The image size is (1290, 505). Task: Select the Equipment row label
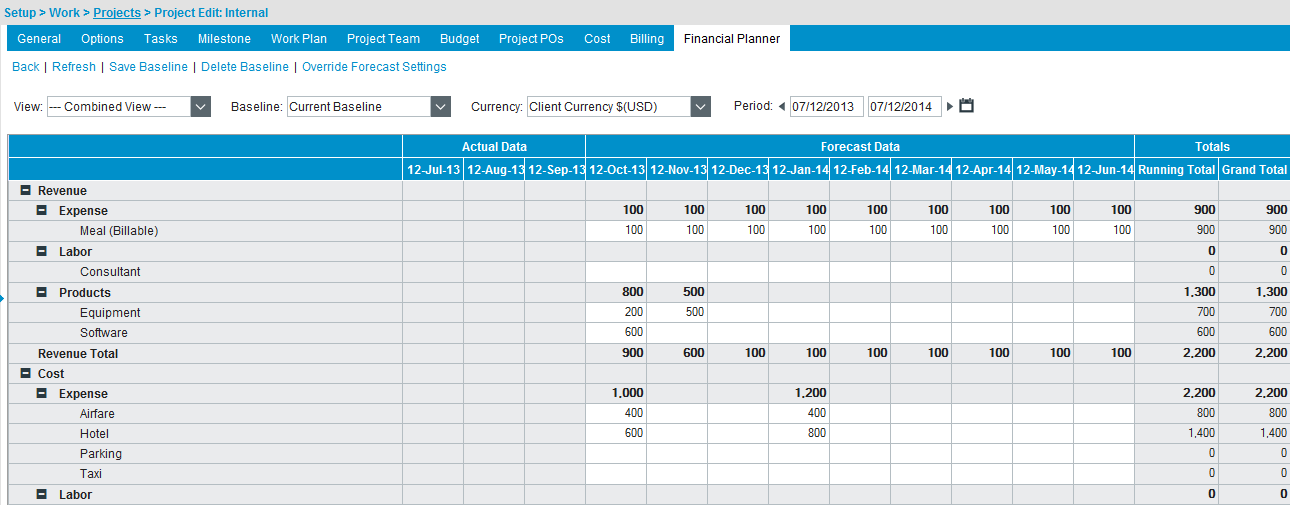click(x=110, y=313)
